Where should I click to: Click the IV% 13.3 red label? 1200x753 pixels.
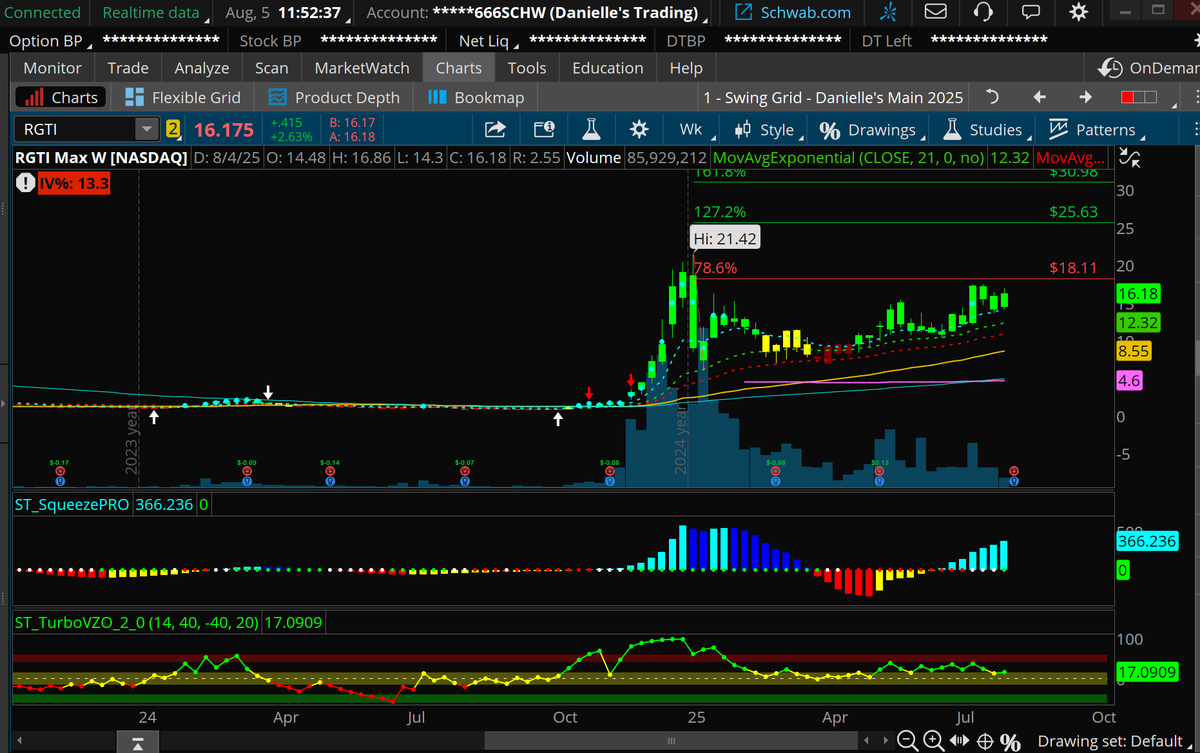(73, 184)
